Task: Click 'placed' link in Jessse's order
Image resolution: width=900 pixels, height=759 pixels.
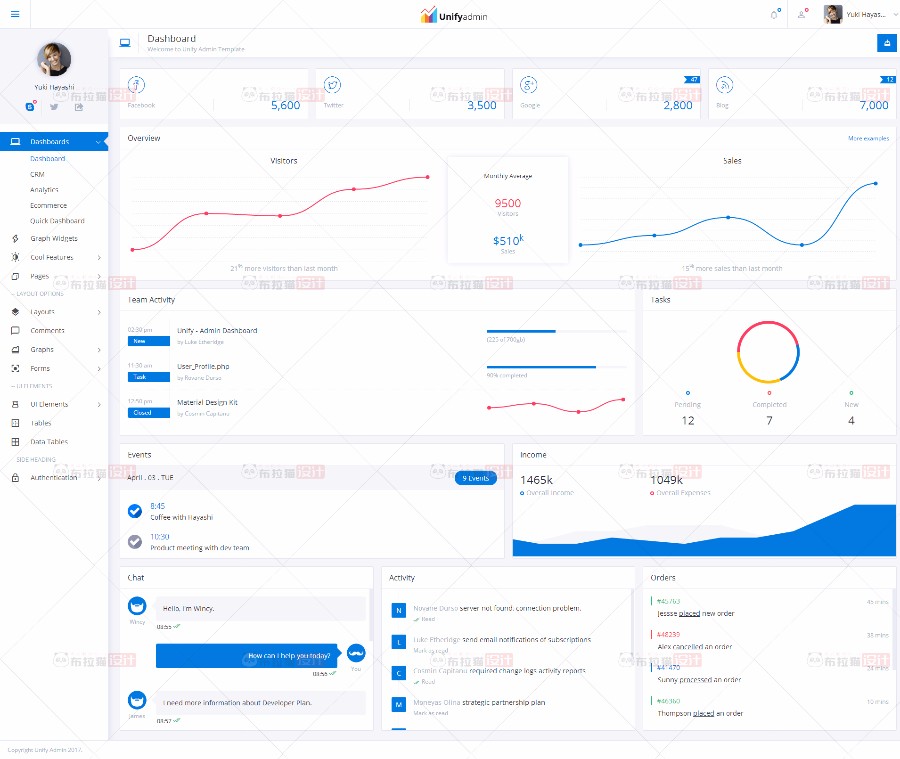Action: pos(689,614)
